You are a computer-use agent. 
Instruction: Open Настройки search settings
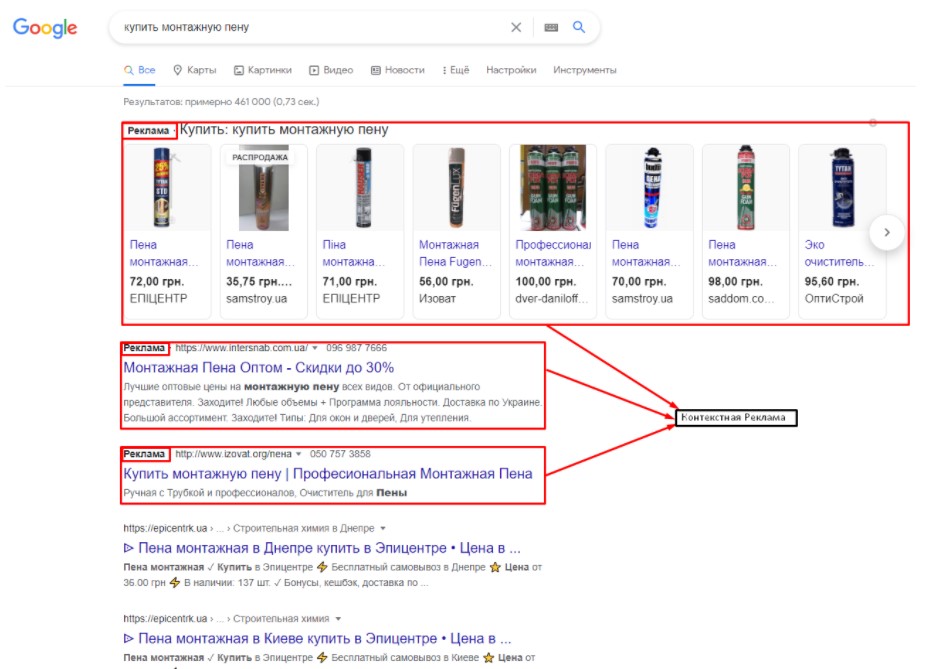[511, 70]
